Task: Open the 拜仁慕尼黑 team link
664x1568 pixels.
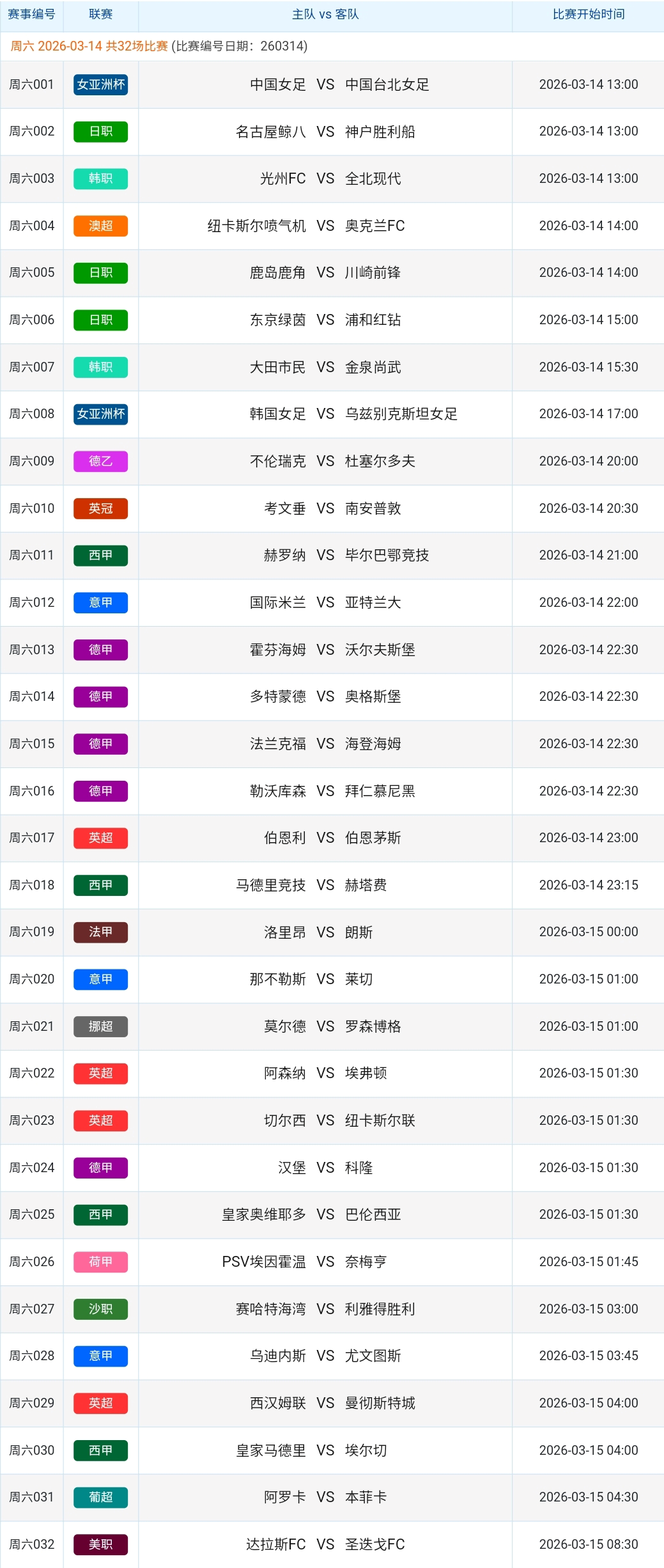Action: coord(380,791)
